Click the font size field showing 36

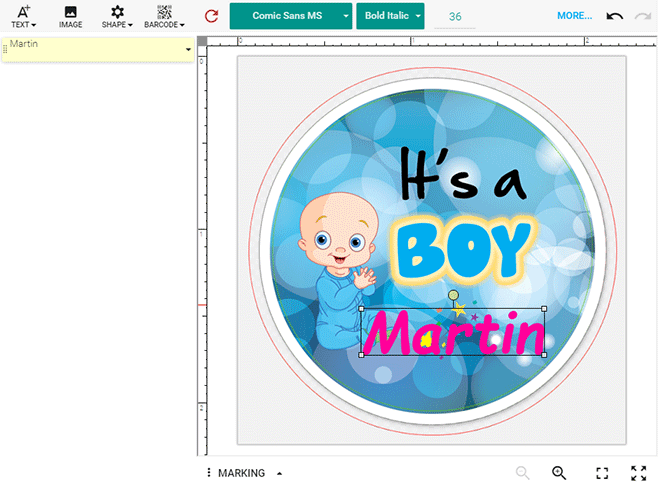(455, 16)
